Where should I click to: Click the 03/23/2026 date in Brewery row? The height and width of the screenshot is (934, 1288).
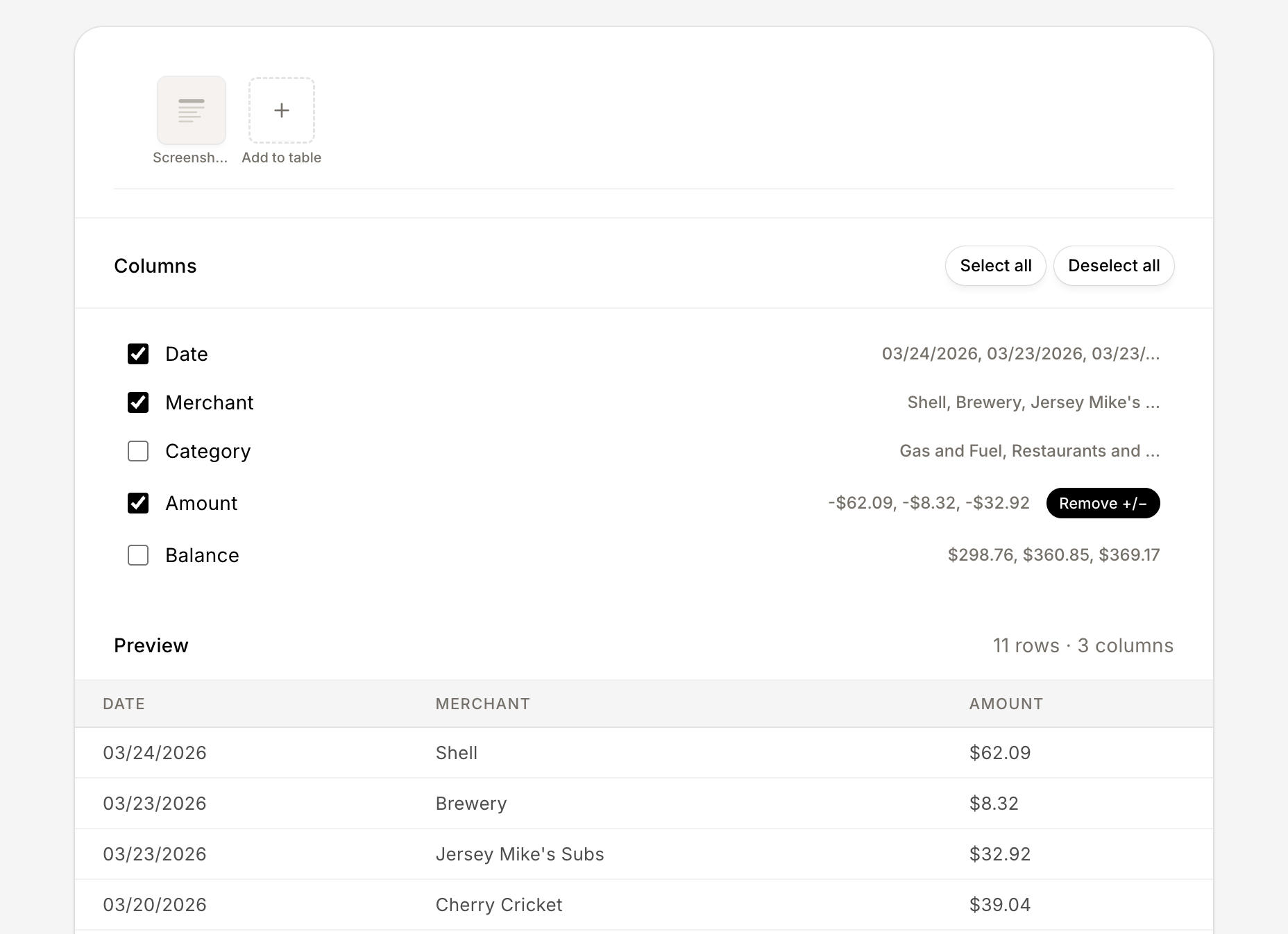tap(155, 804)
